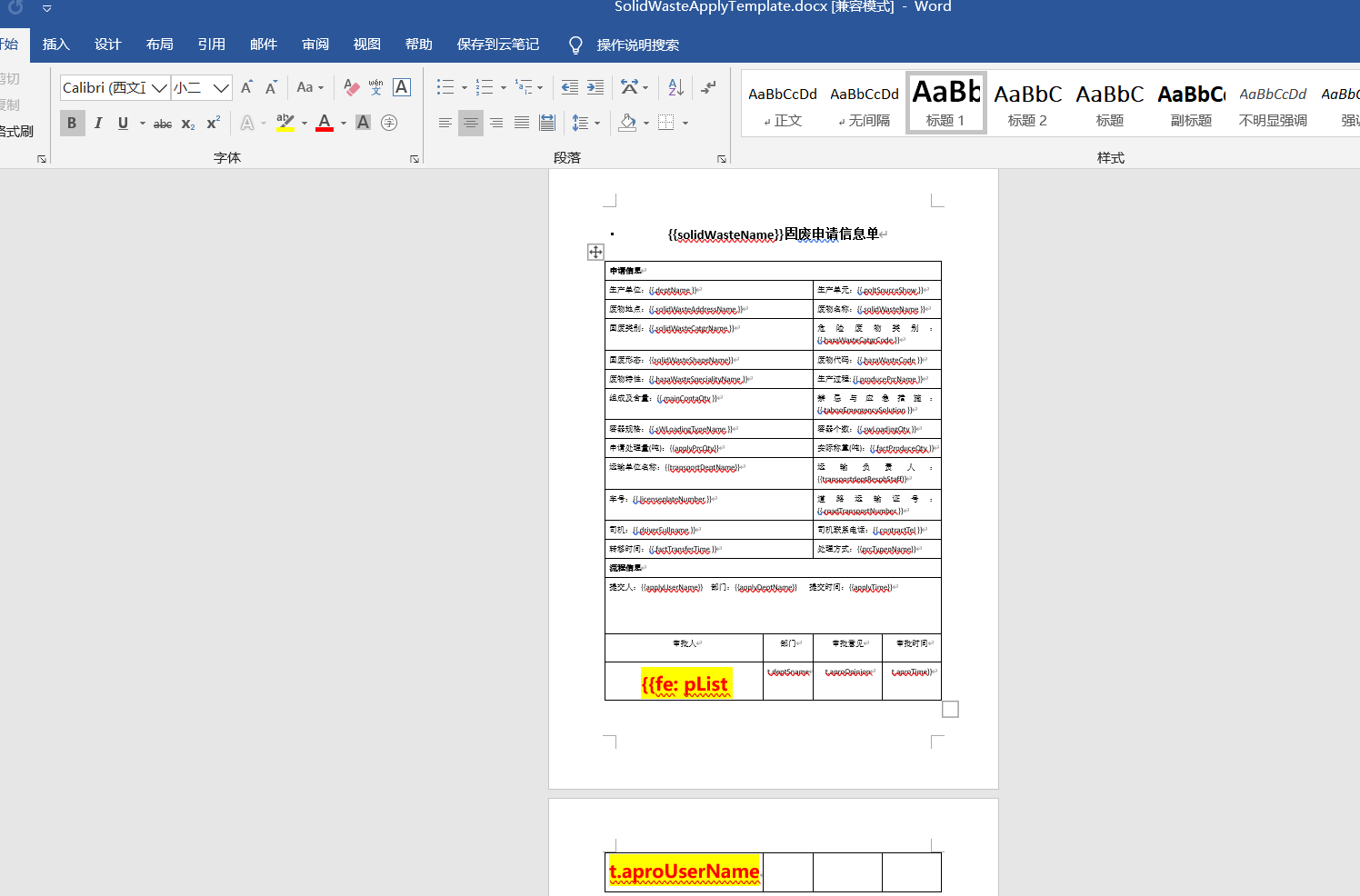Open the 帮助 tab
The image size is (1360, 896).
(x=419, y=45)
